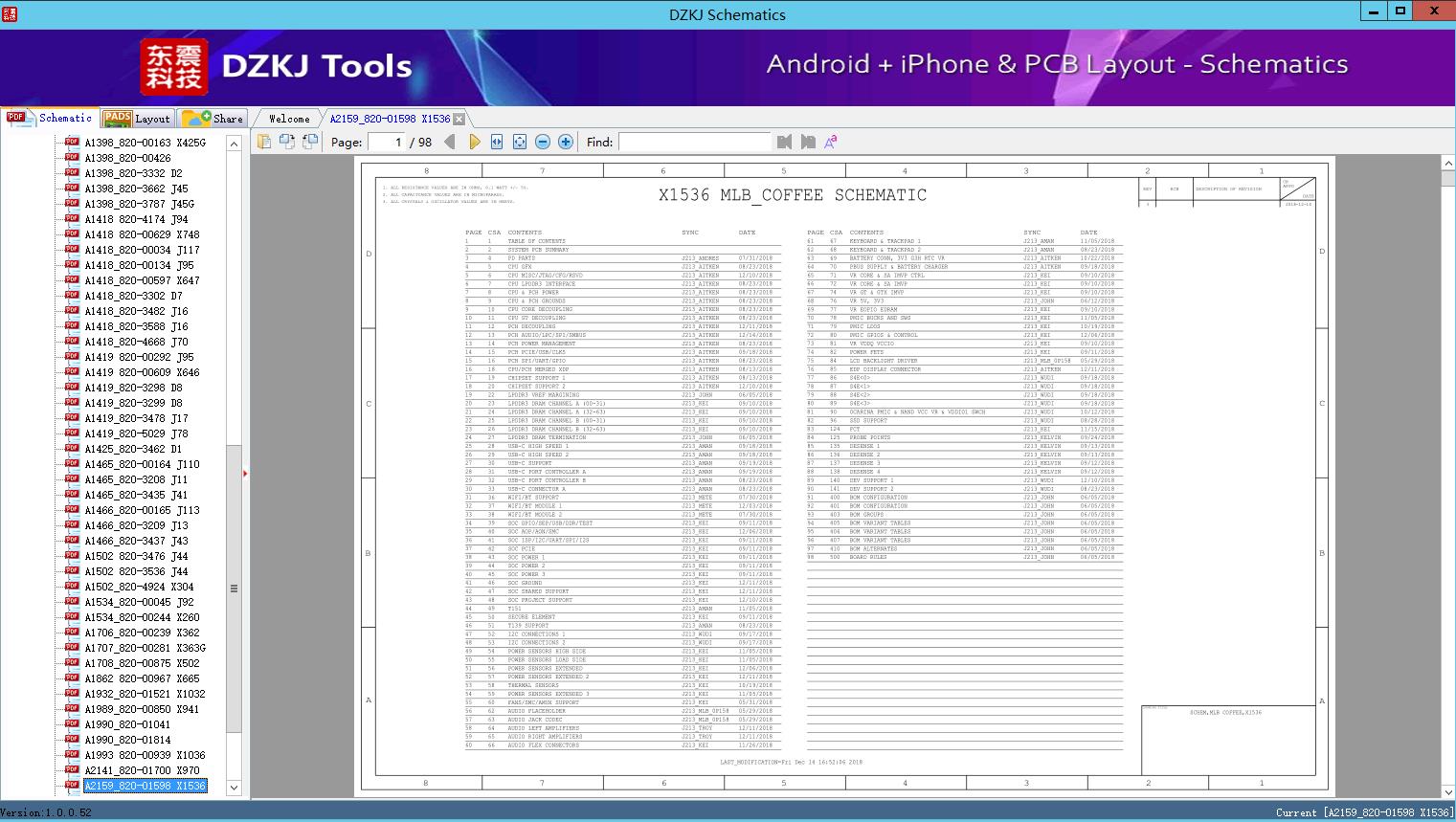Click the rotate clockwise icon
This screenshot has width=1456, height=822.
point(310,142)
